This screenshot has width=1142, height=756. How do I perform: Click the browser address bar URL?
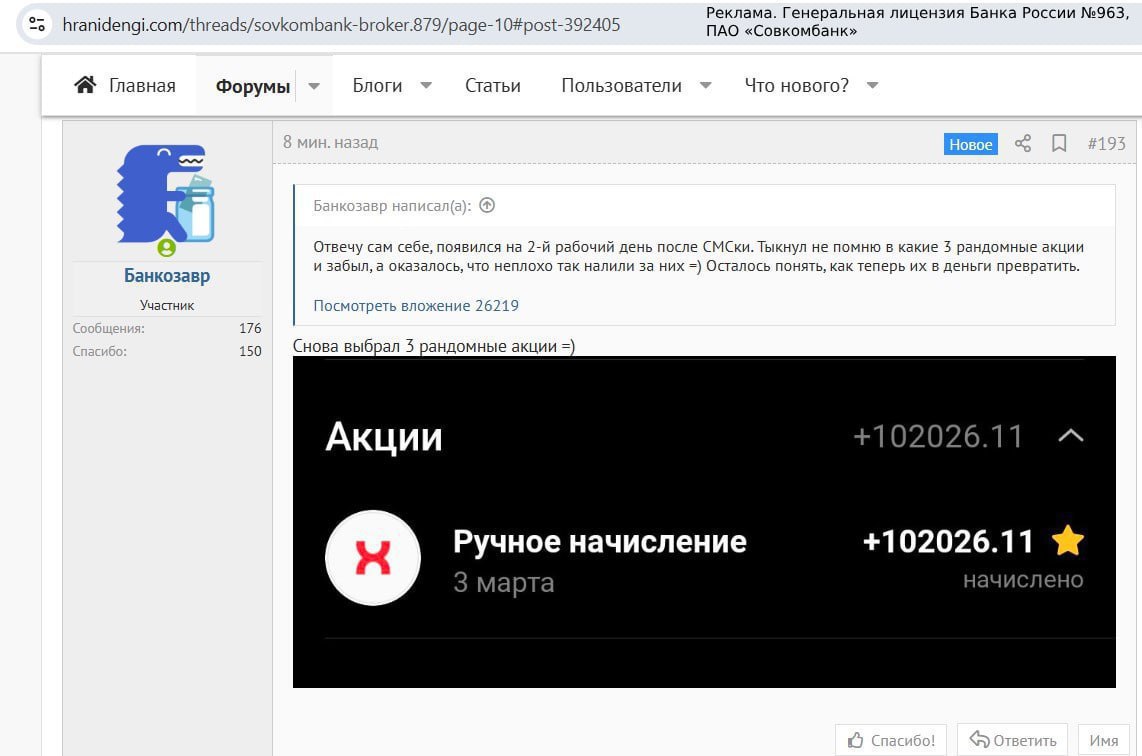coord(340,25)
